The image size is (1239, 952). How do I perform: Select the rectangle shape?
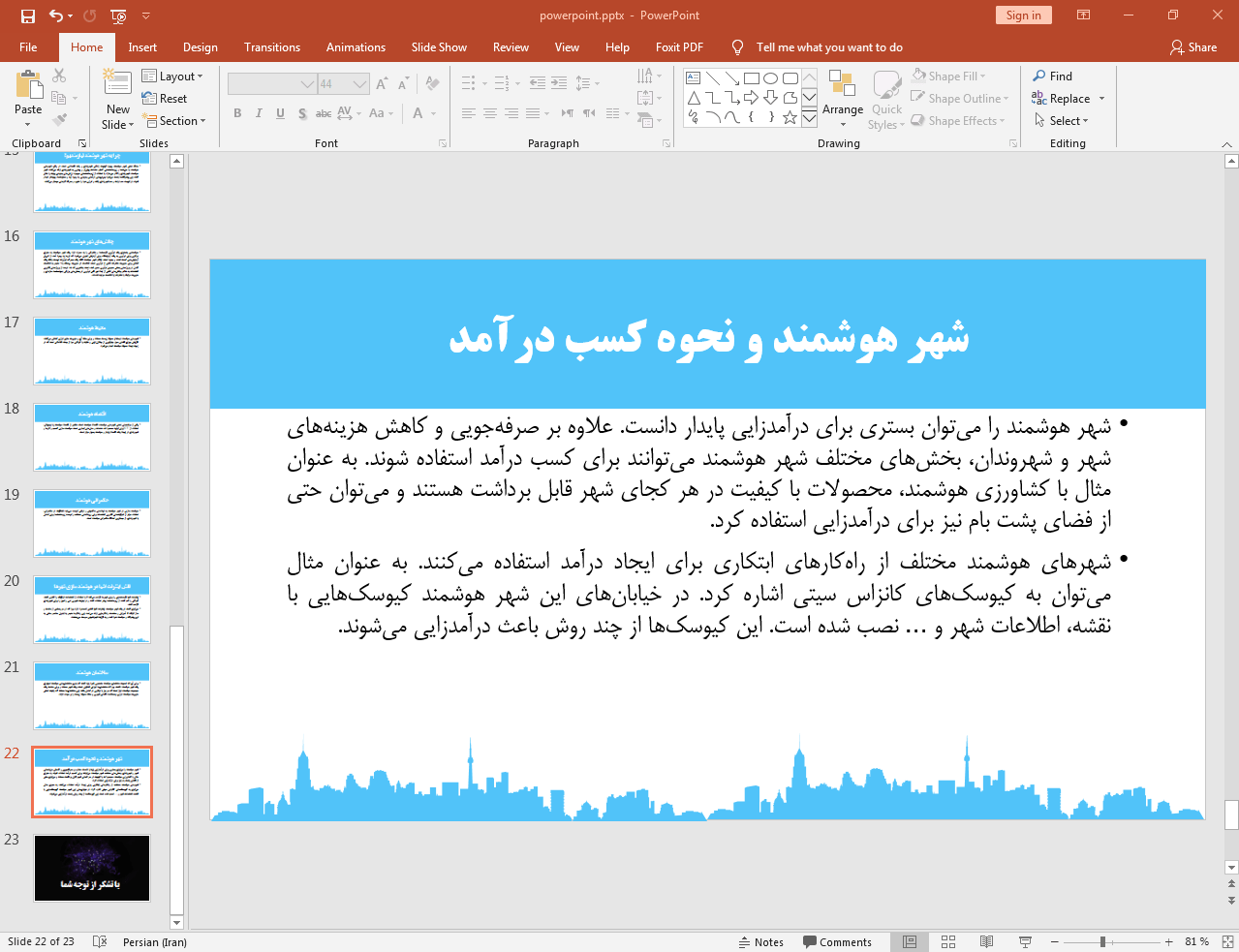752,78
